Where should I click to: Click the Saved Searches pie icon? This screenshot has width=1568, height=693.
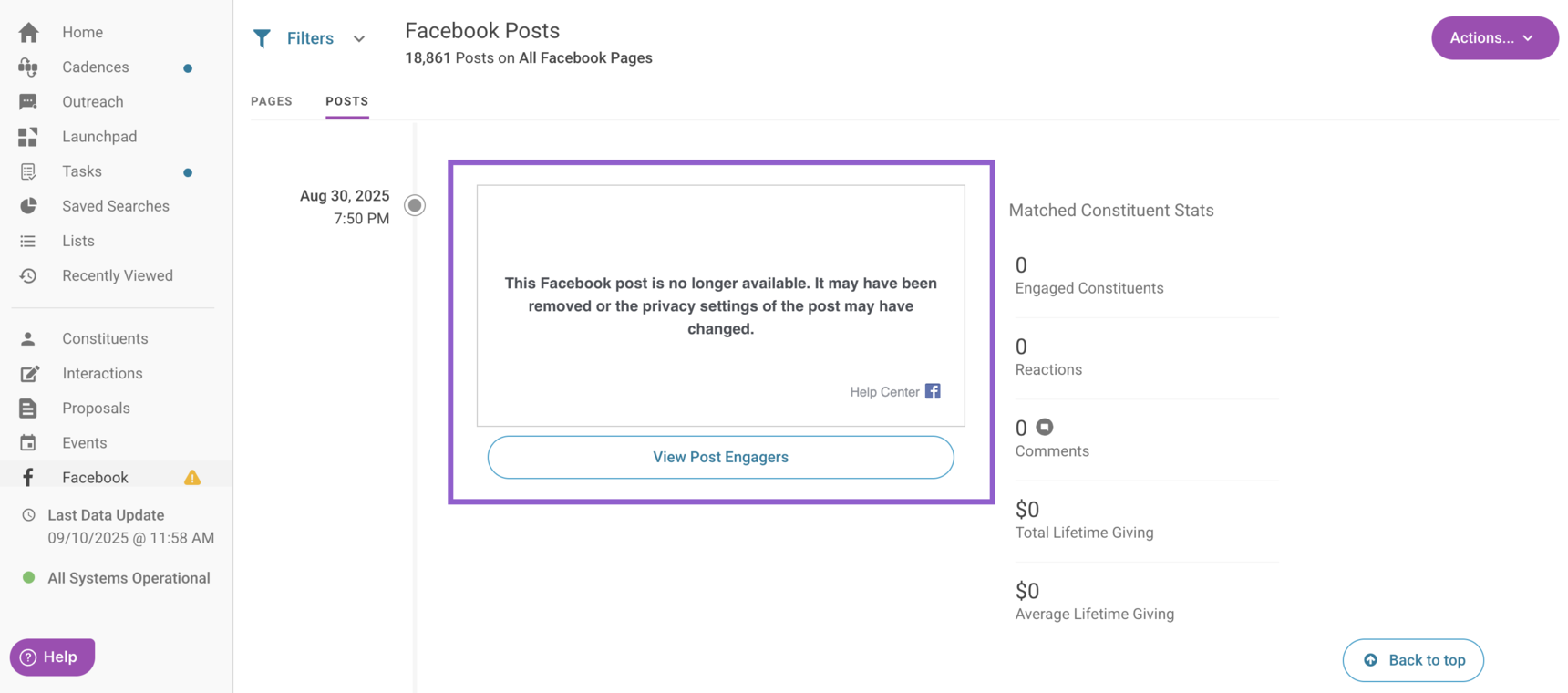tap(28, 206)
